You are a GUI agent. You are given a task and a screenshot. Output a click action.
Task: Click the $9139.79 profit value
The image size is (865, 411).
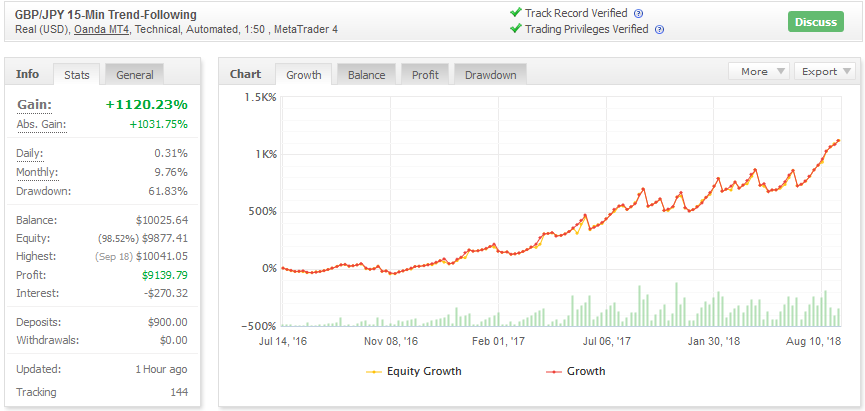(165, 275)
